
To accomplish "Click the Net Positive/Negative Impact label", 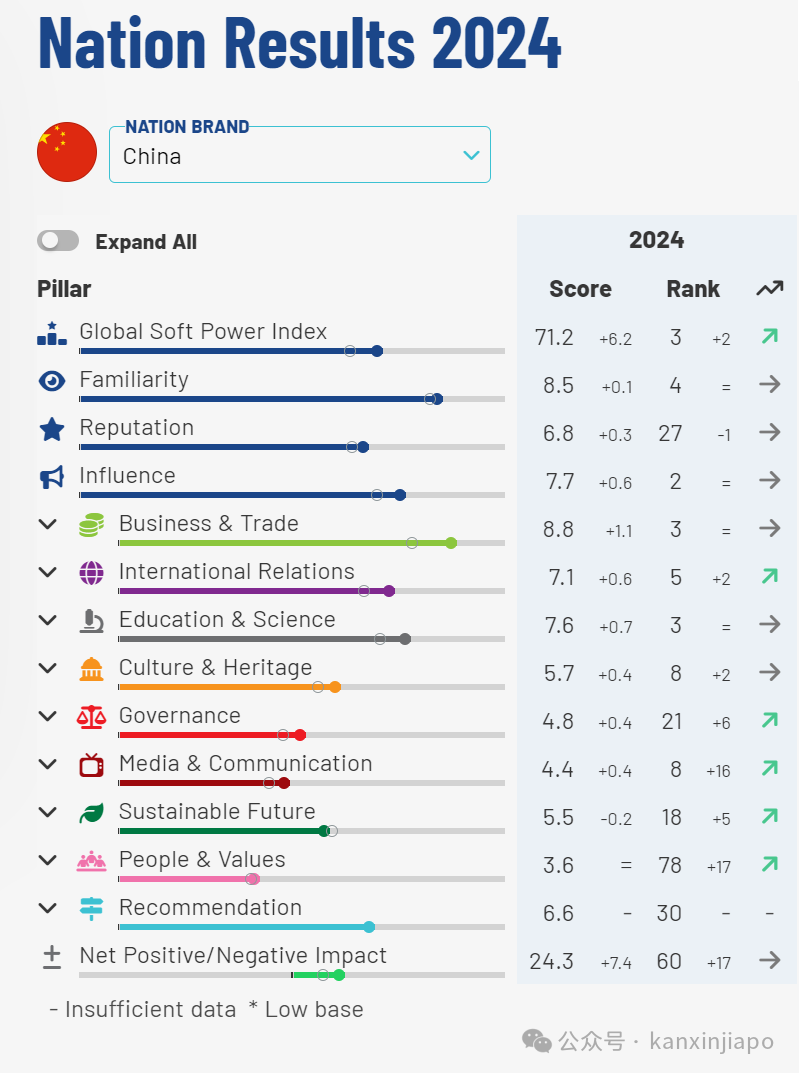I will (x=233, y=955).
